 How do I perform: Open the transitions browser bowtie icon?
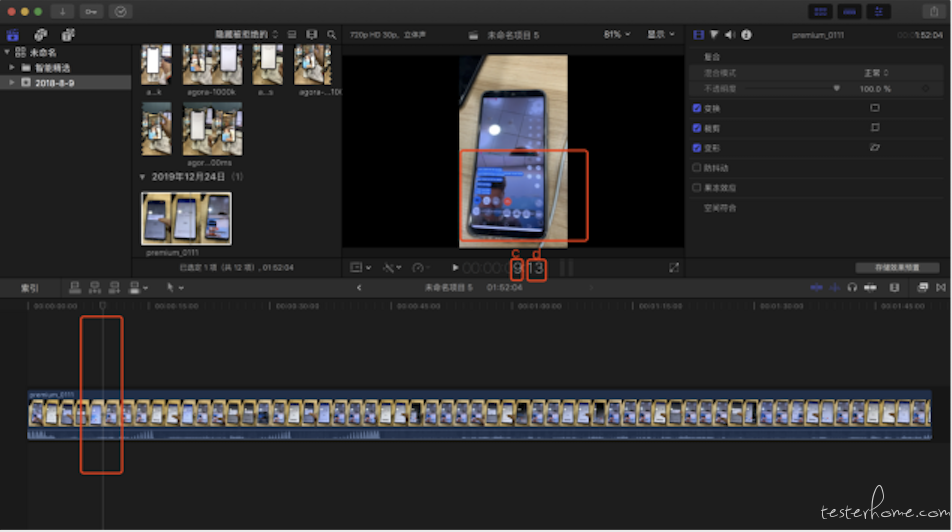pyautogui.click(x=941, y=287)
